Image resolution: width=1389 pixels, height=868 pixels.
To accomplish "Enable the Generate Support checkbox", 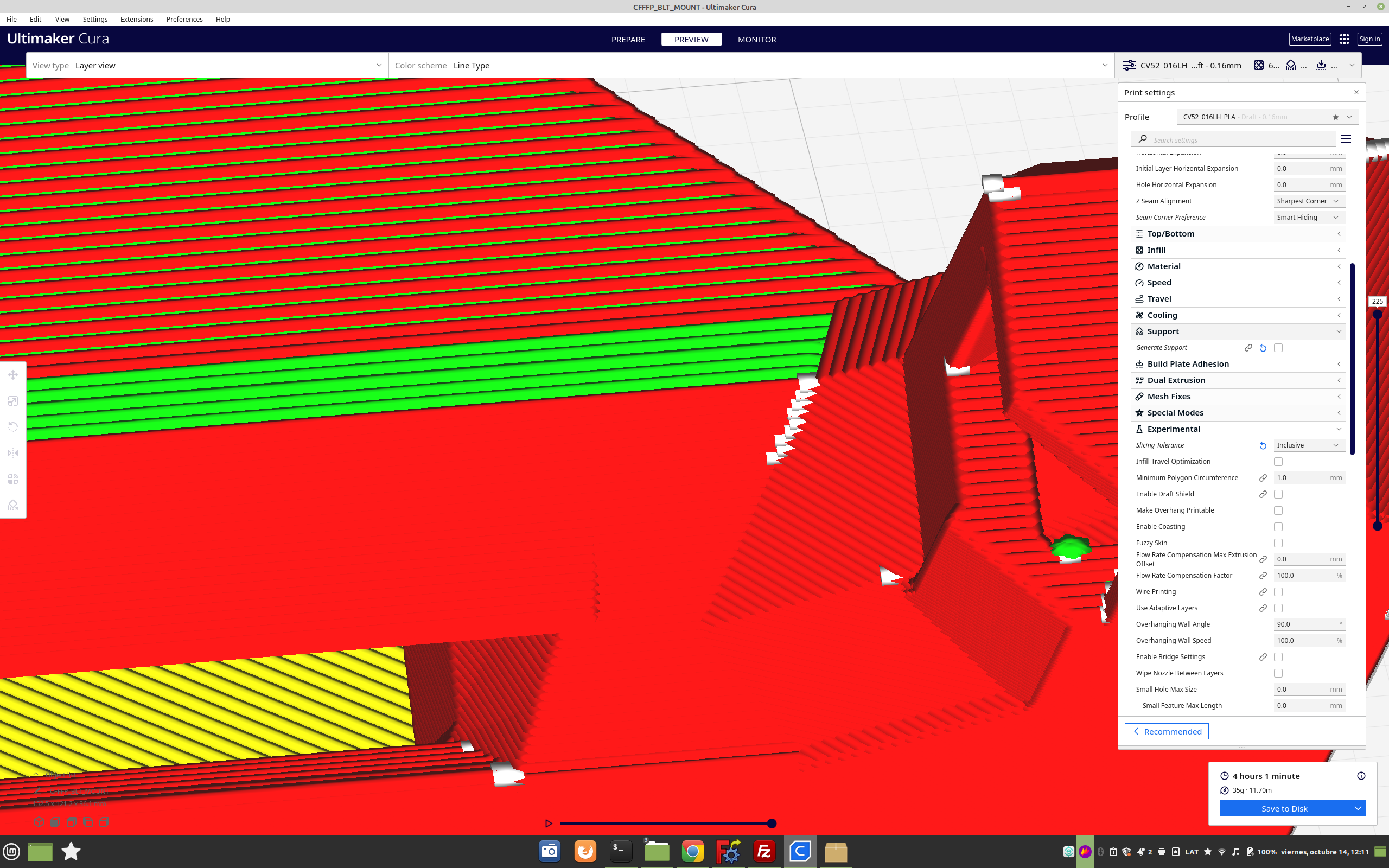I will click(x=1278, y=348).
